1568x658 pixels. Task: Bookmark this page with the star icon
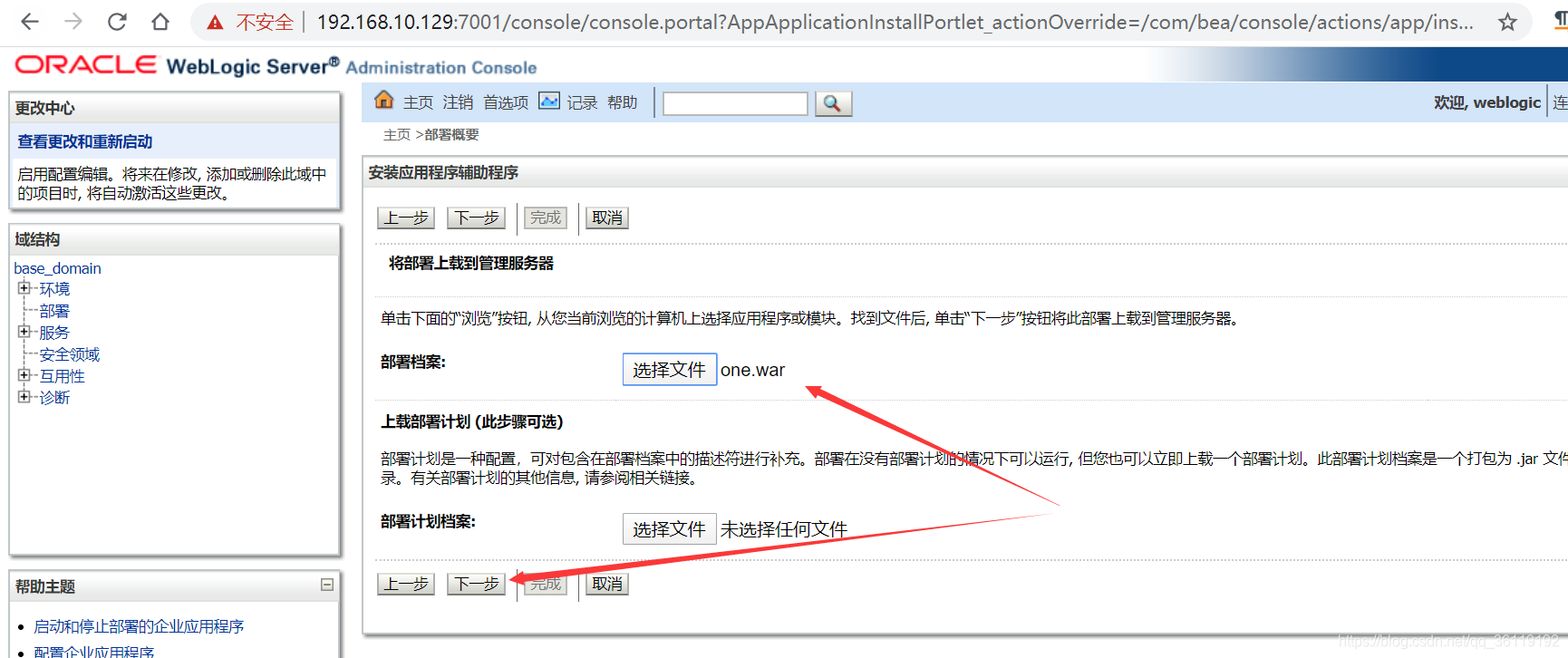(x=1507, y=22)
